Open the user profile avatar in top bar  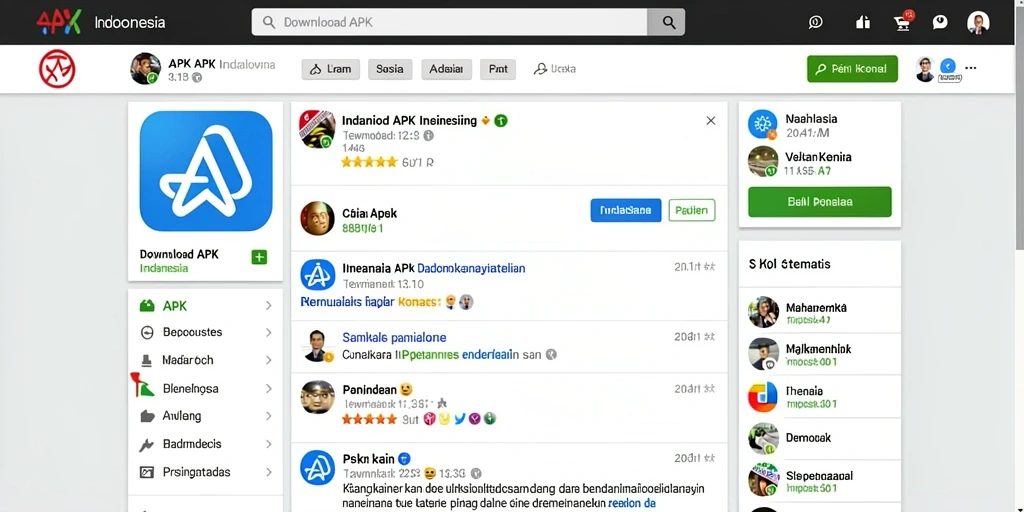click(x=978, y=22)
